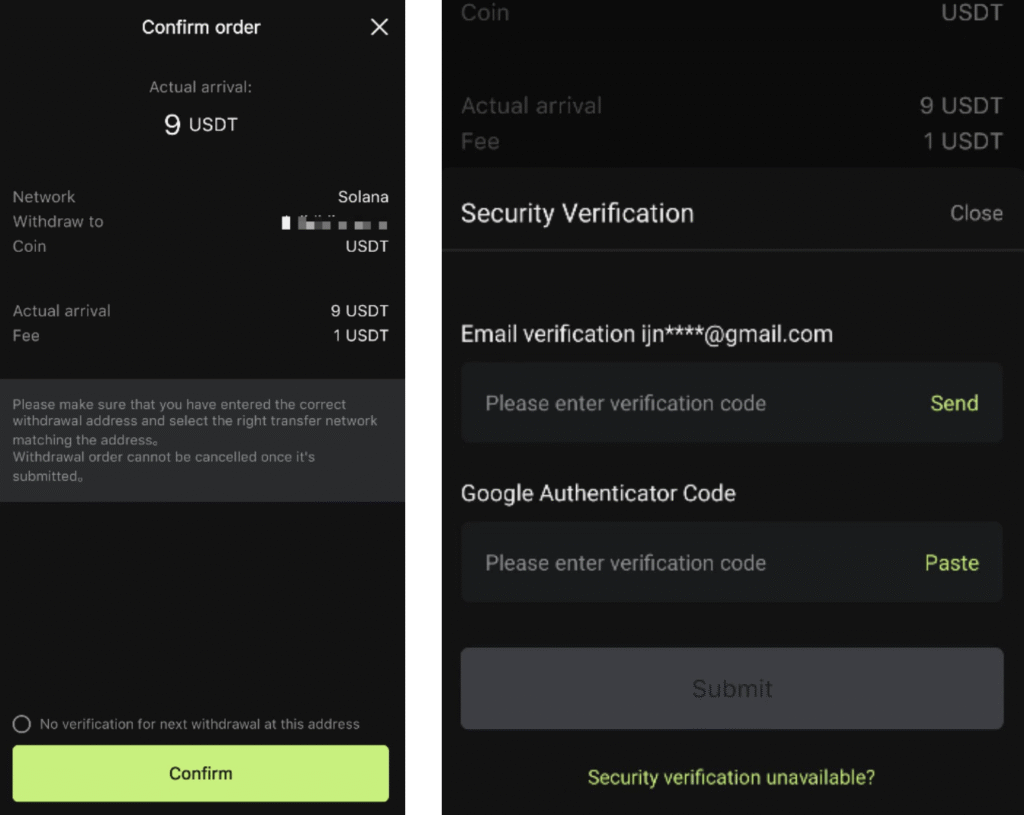Click the Google Authenticator Code label
This screenshot has height=815, width=1024.
(598, 493)
